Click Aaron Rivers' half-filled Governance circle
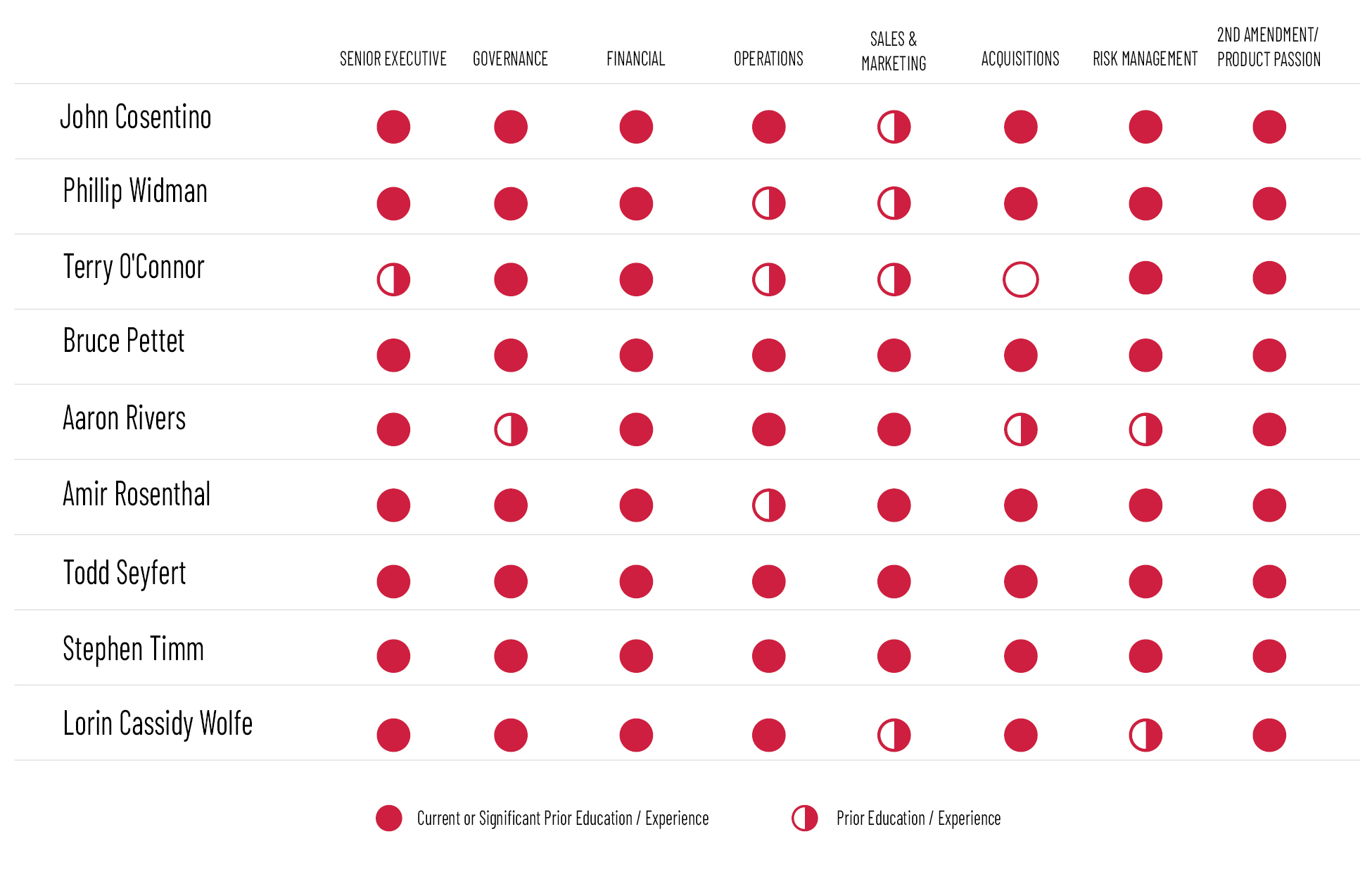This screenshot has height=872, width=1372. pyautogui.click(x=511, y=429)
